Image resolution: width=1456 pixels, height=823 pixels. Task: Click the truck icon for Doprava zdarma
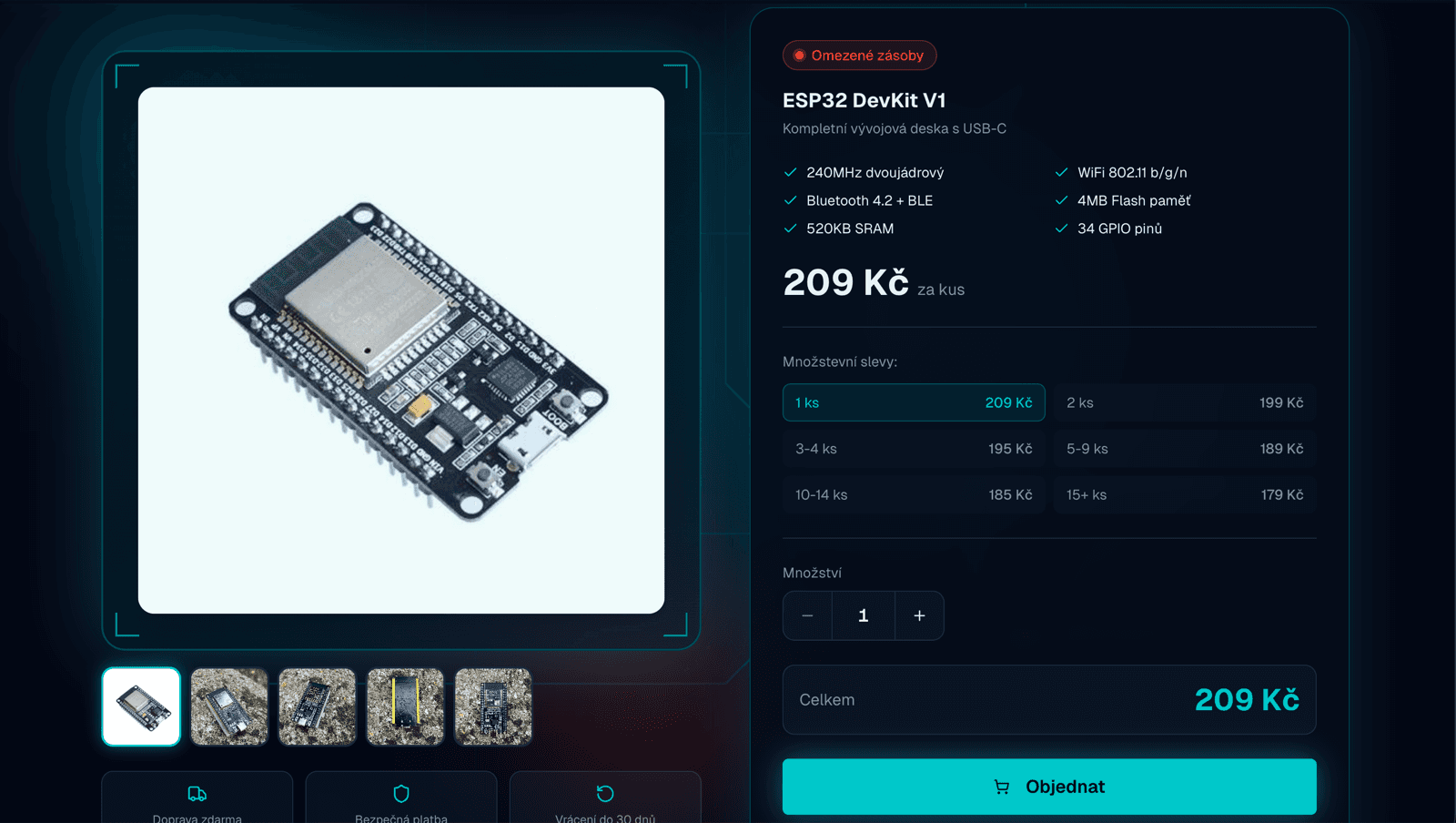point(197,794)
